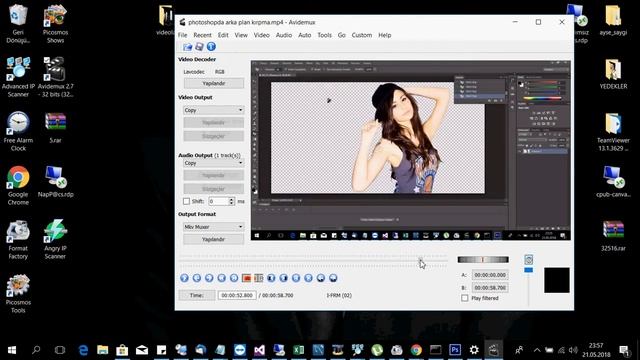
Task: Select Format Factory desktop icon
Action: (x=18, y=240)
